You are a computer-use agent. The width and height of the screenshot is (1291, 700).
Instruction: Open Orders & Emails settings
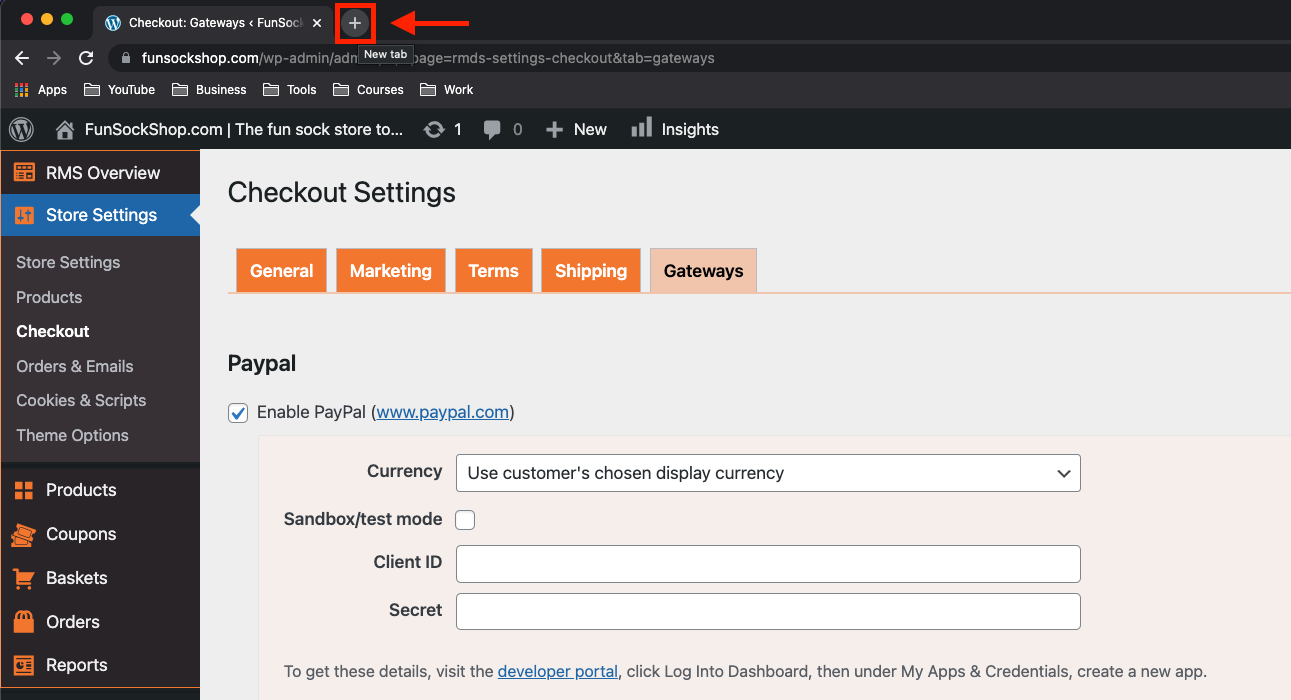coord(75,366)
